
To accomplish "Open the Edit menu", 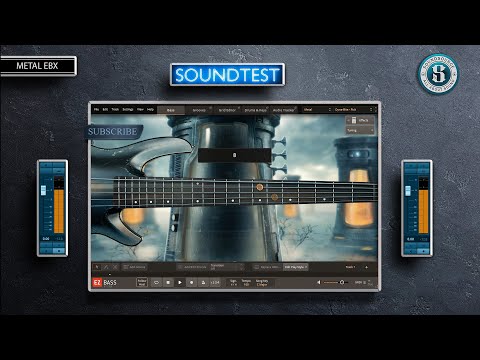I will tap(105, 109).
